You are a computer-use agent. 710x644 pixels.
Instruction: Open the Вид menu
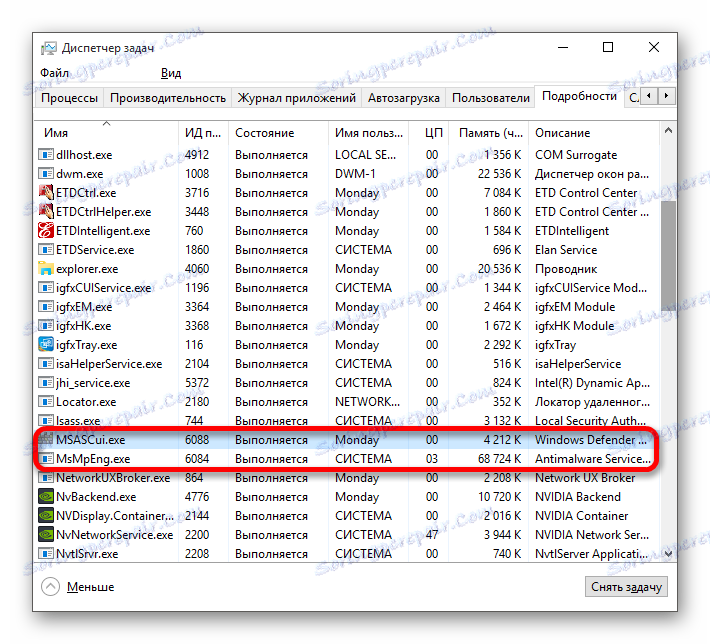click(171, 73)
